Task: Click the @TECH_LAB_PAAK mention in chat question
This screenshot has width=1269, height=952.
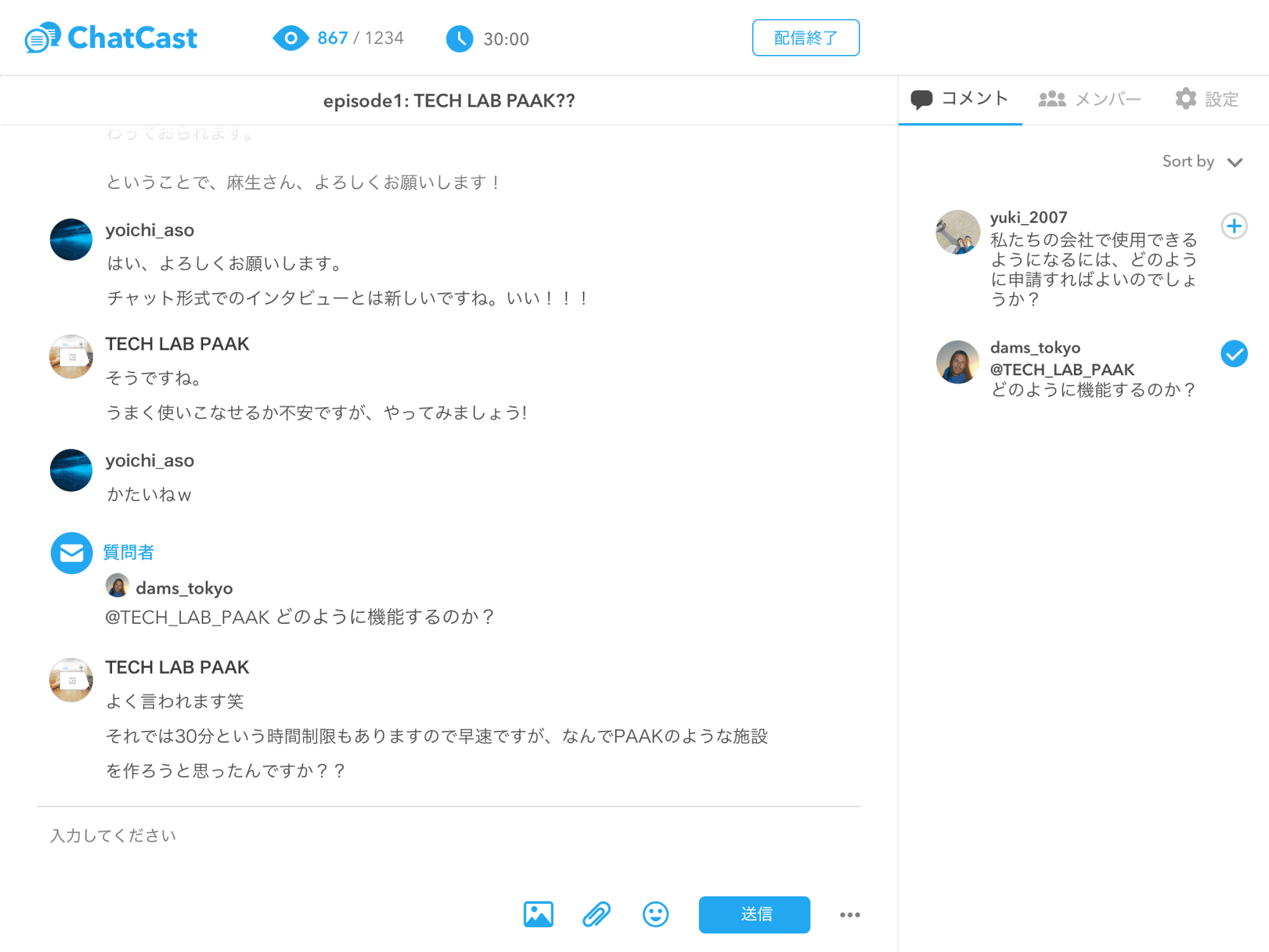Action: click(x=187, y=617)
